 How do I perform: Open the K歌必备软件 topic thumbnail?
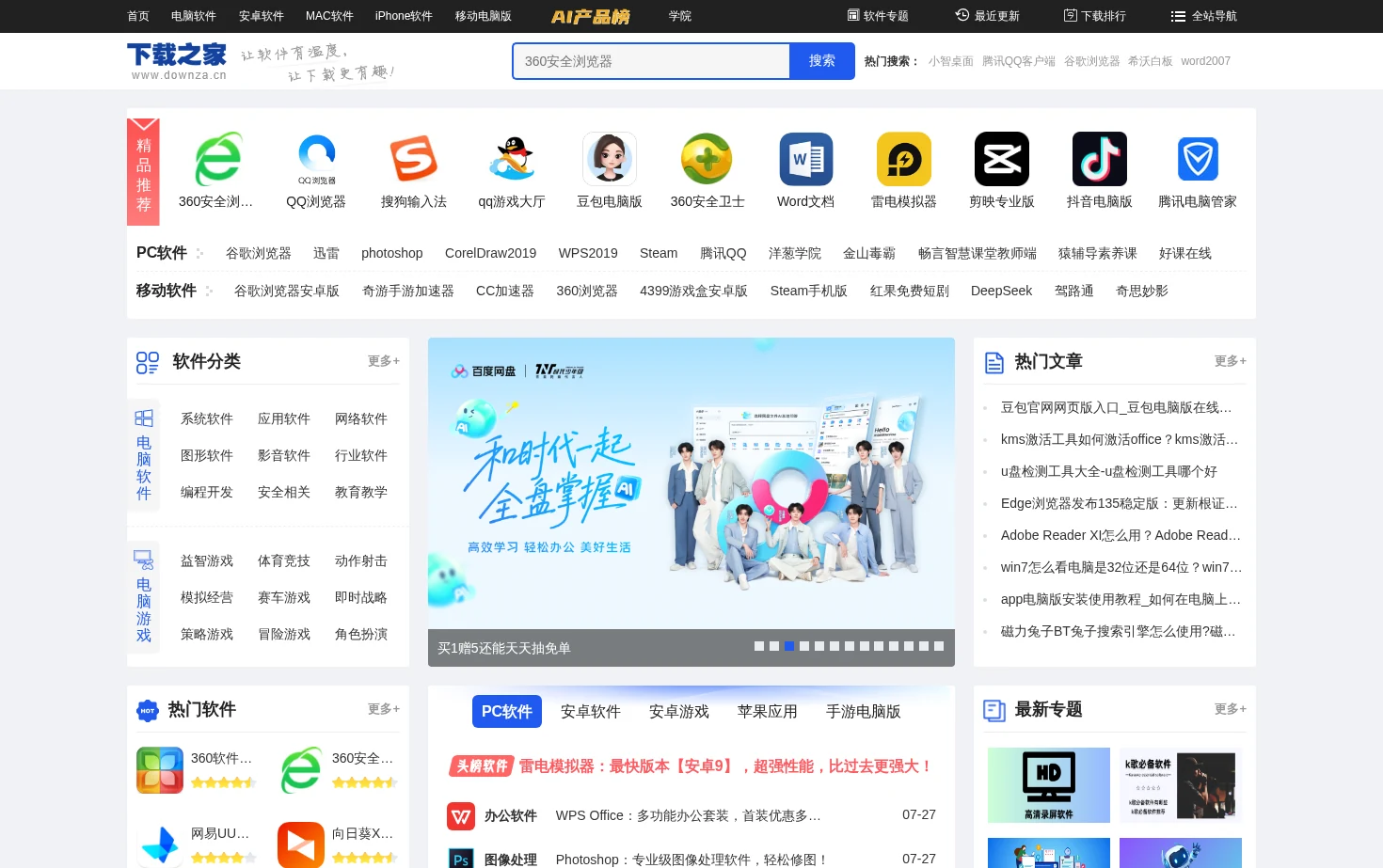point(1181,785)
